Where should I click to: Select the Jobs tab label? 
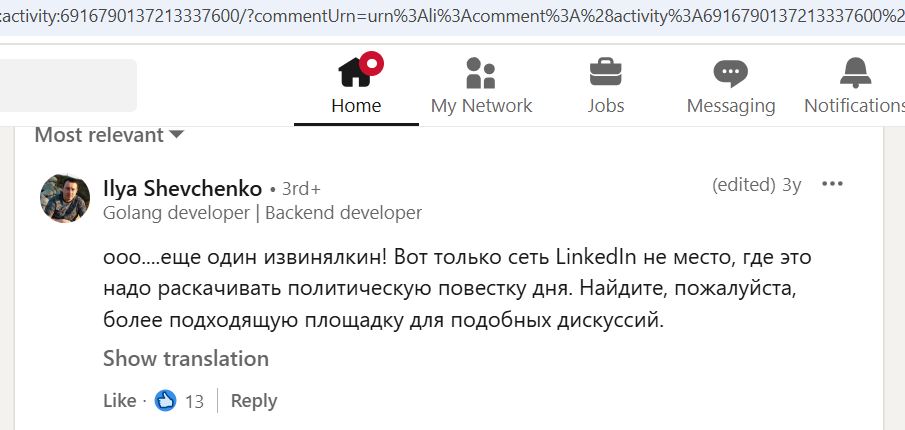tap(606, 106)
